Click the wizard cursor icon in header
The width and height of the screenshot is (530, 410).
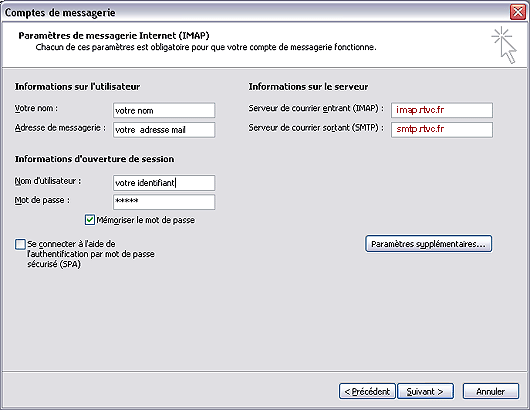[x=504, y=45]
